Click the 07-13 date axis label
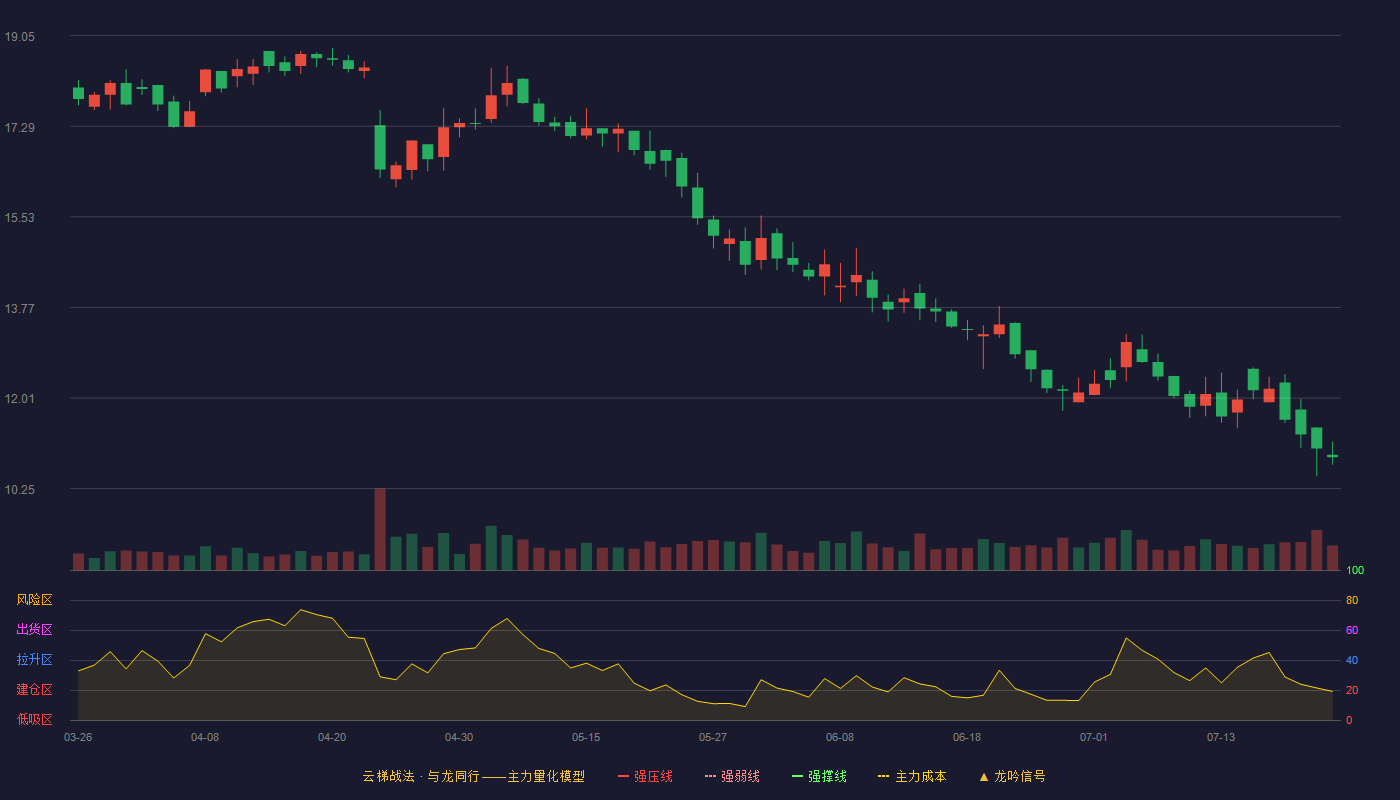The image size is (1400, 800). coord(1221,737)
